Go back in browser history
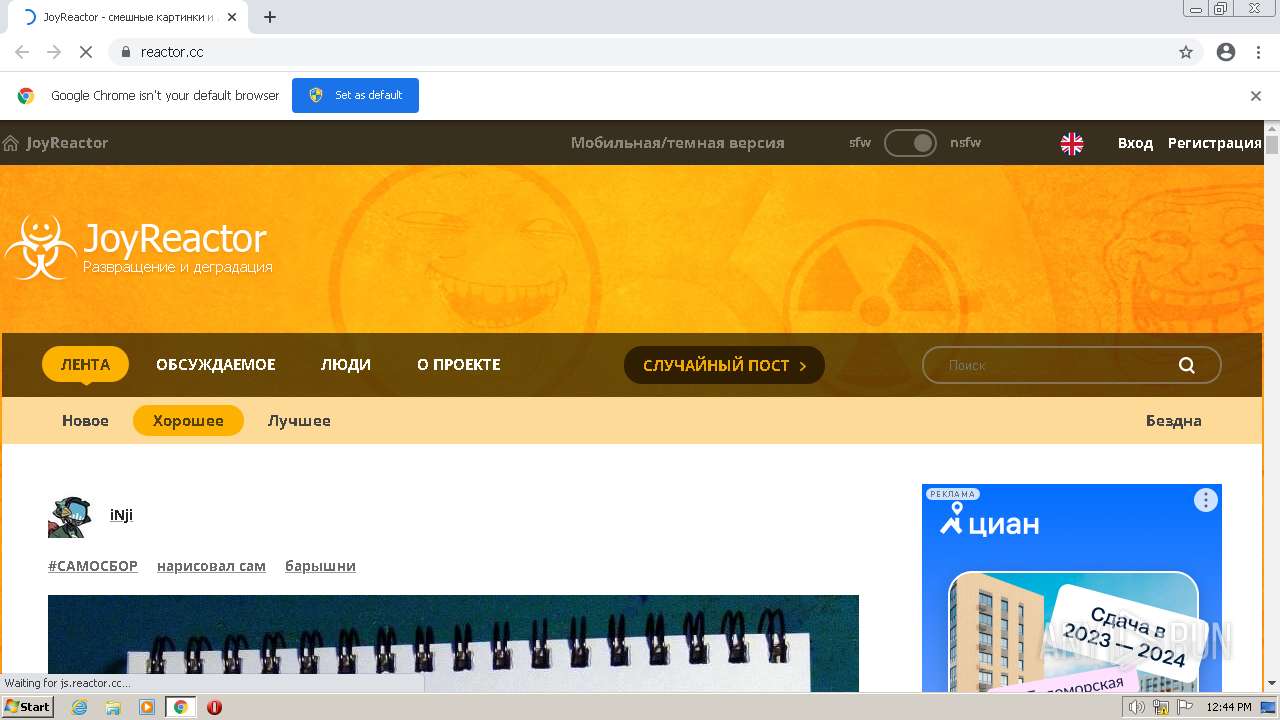 pyautogui.click(x=22, y=52)
